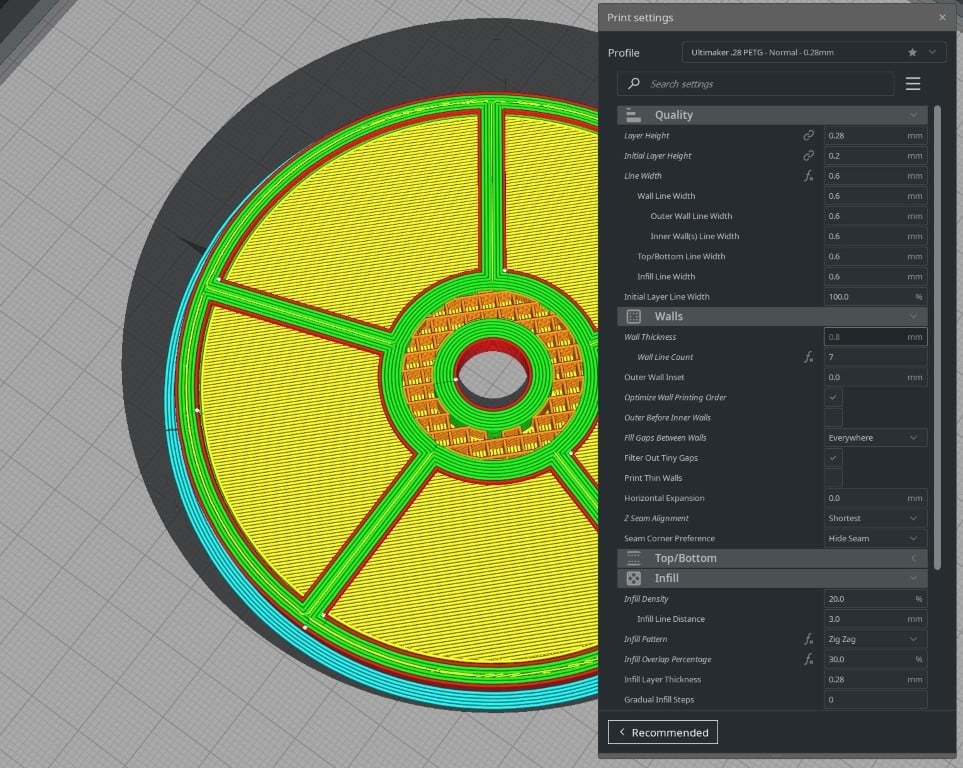Open Z Seam Alignment dropdown
The height and width of the screenshot is (768, 963).
tap(875, 518)
